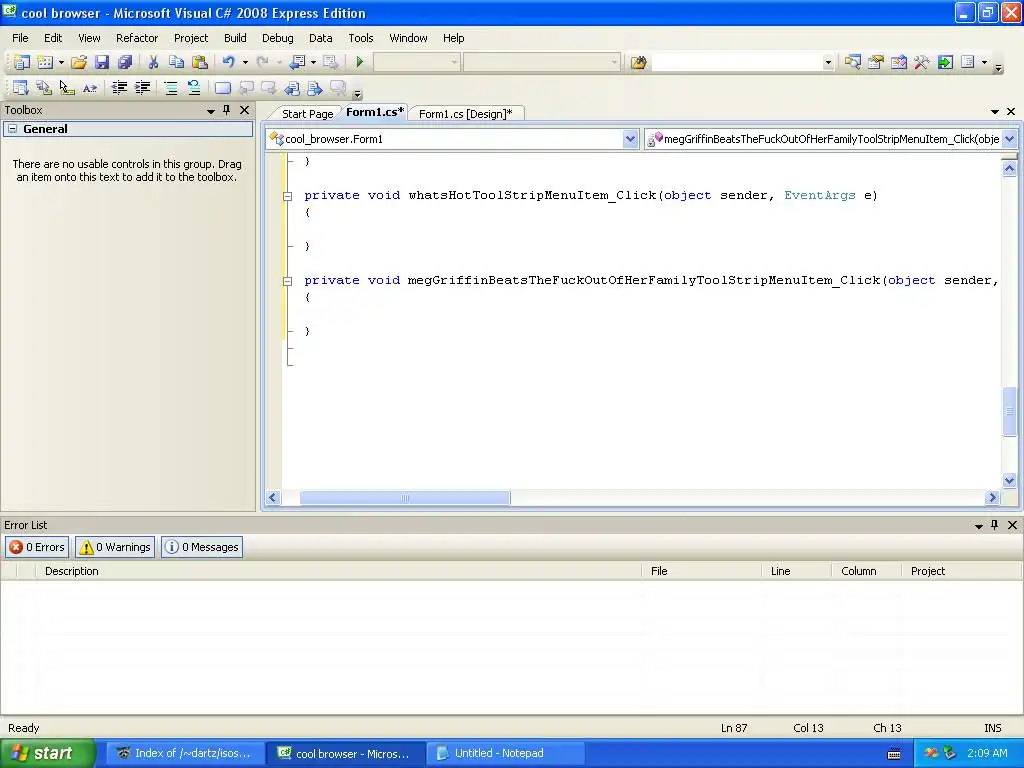Collapse the General toolbox group

tap(12, 129)
